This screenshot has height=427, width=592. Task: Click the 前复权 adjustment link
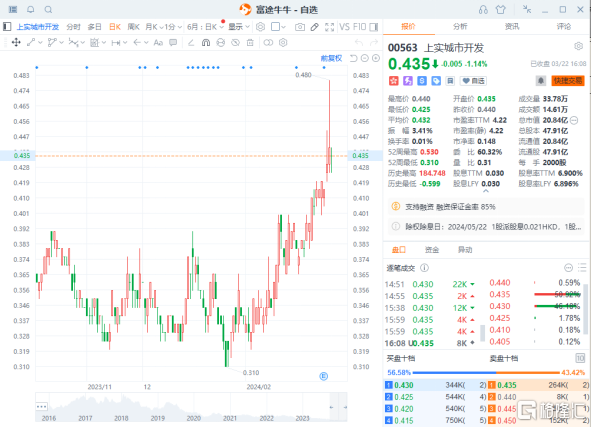331,58
